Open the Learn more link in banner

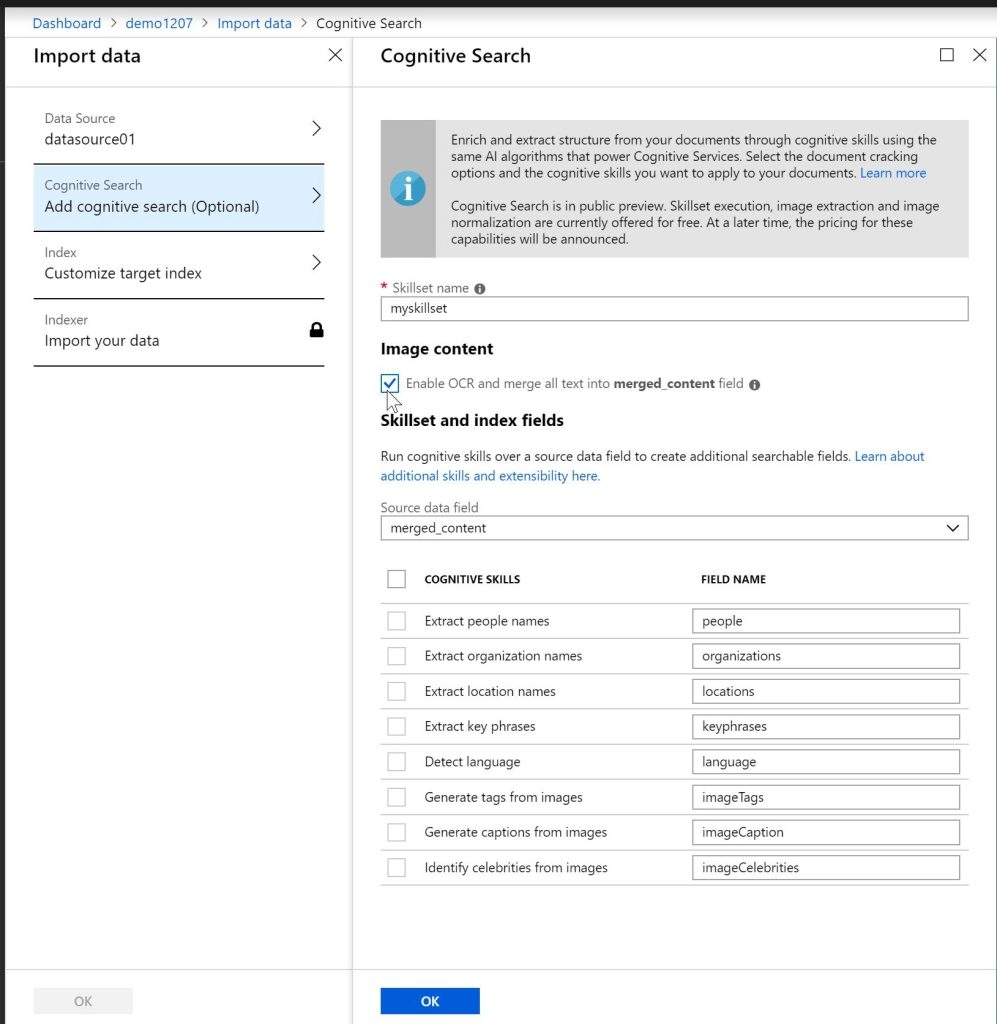pyautogui.click(x=893, y=173)
